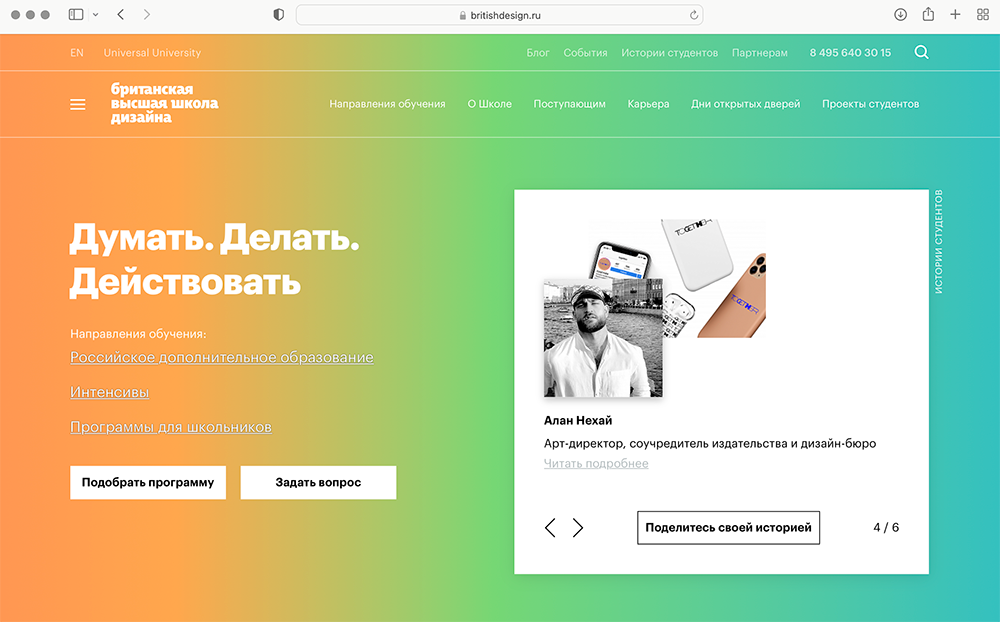1000x622 pixels.
Task: Show the tab overview grid icon
Action: pos(983,15)
